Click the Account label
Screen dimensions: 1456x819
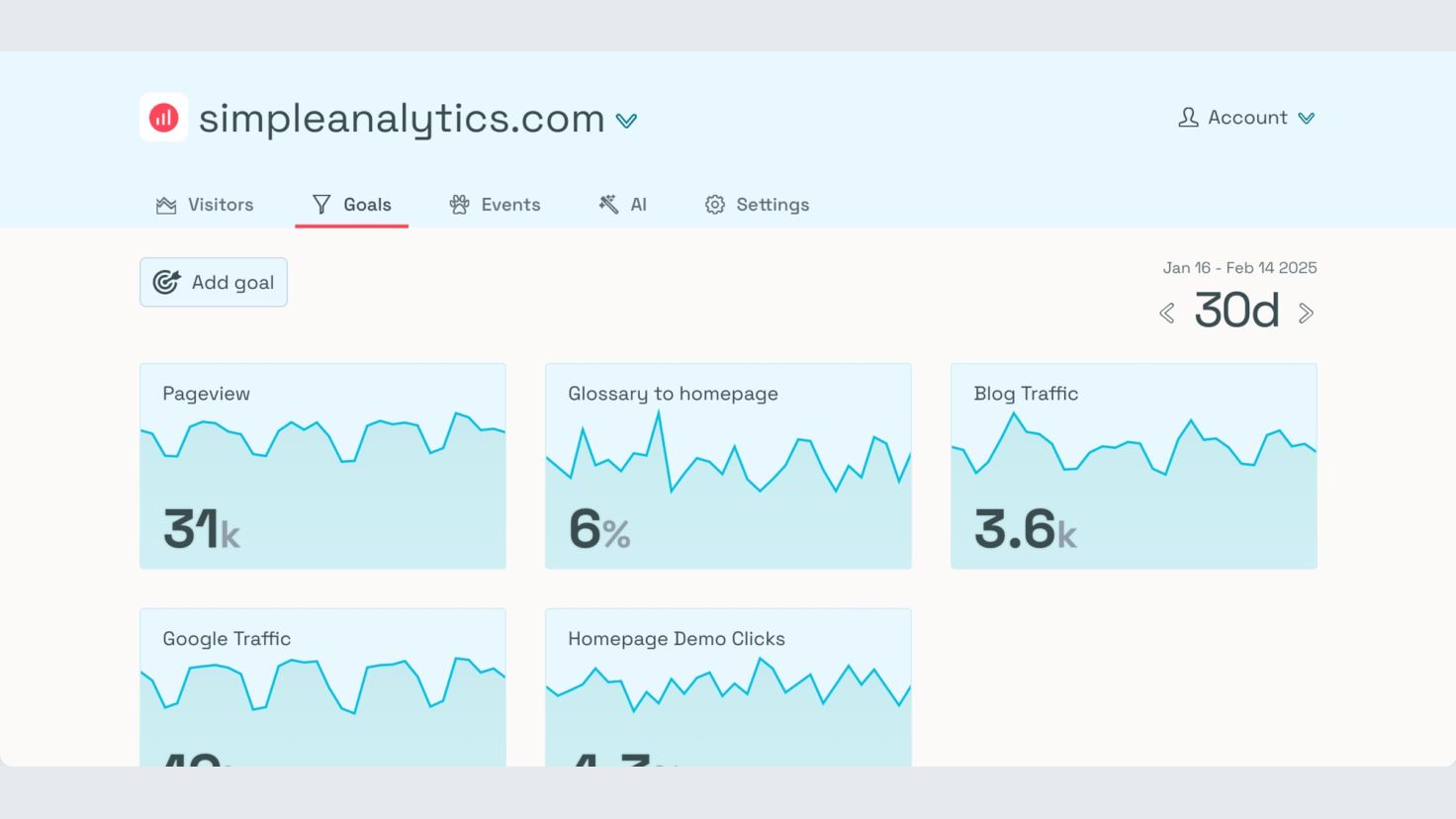click(1247, 118)
